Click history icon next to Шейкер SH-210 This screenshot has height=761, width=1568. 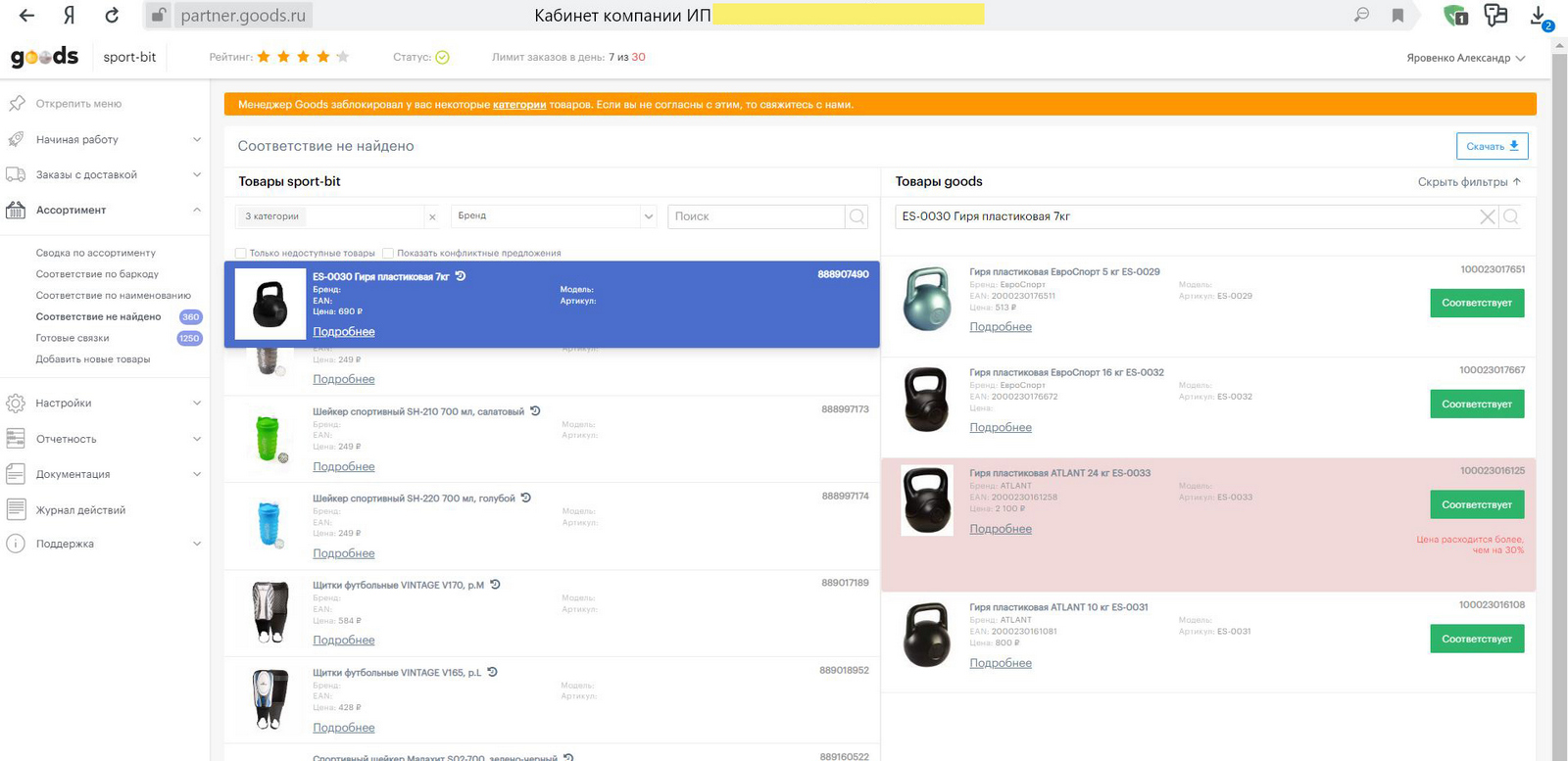click(535, 411)
